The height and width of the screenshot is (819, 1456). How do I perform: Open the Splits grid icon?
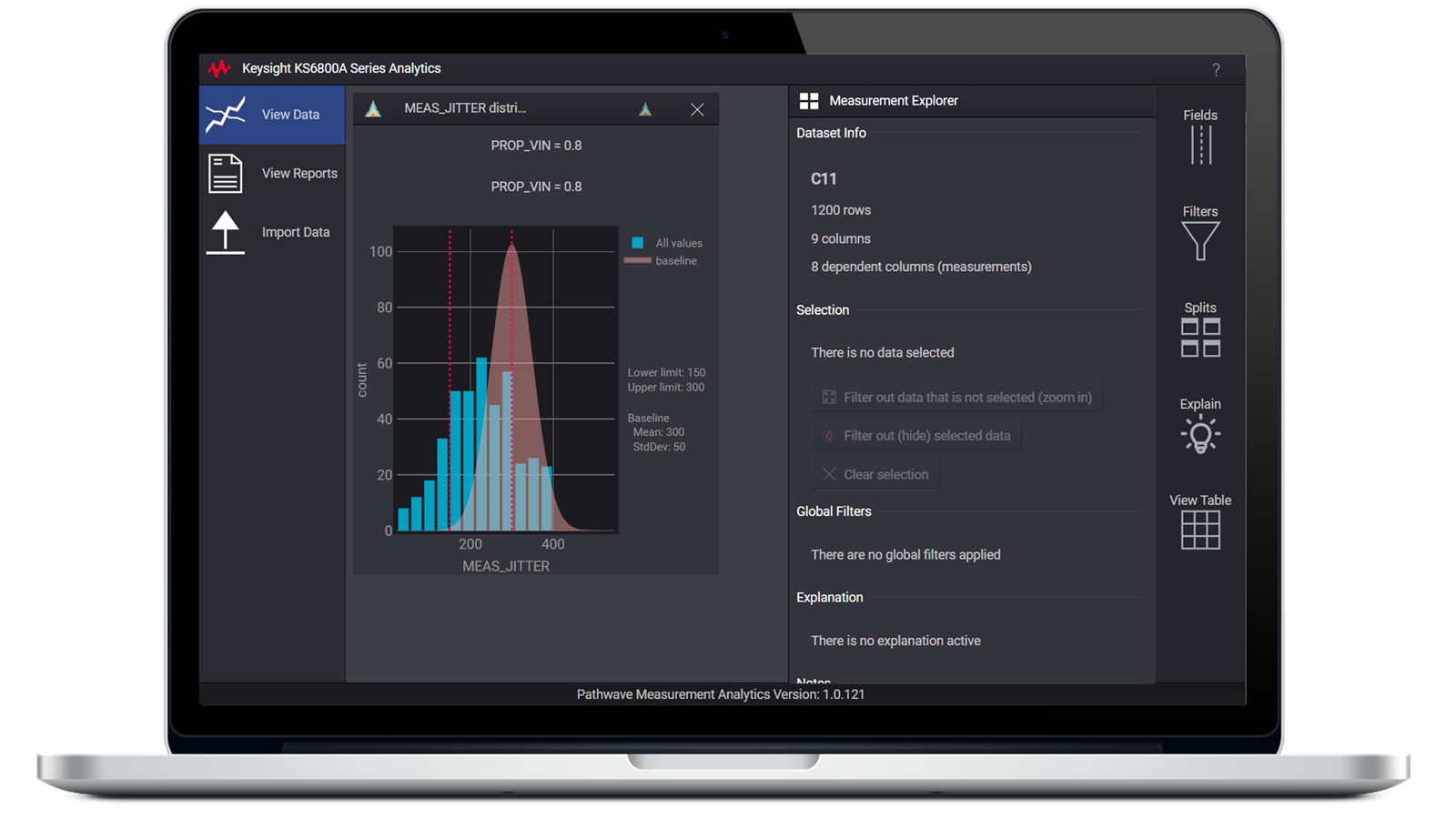tap(1200, 338)
